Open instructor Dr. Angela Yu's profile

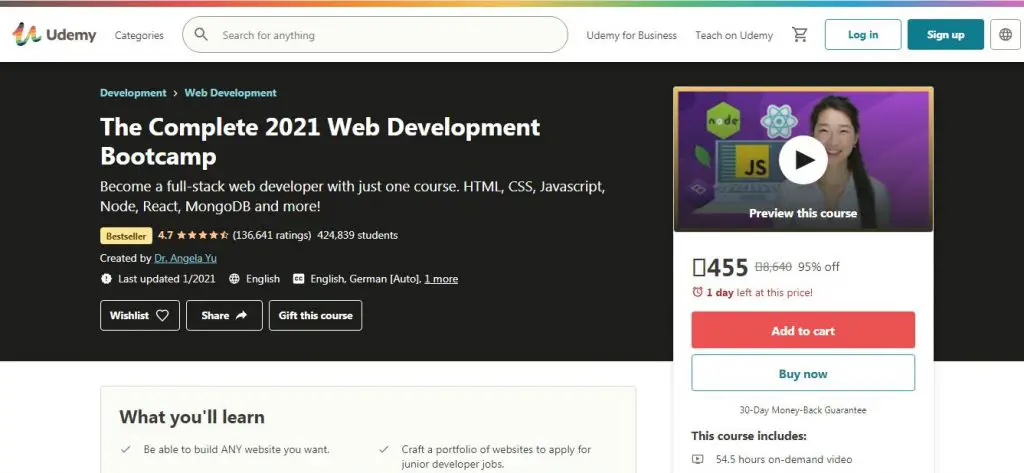click(x=186, y=258)
